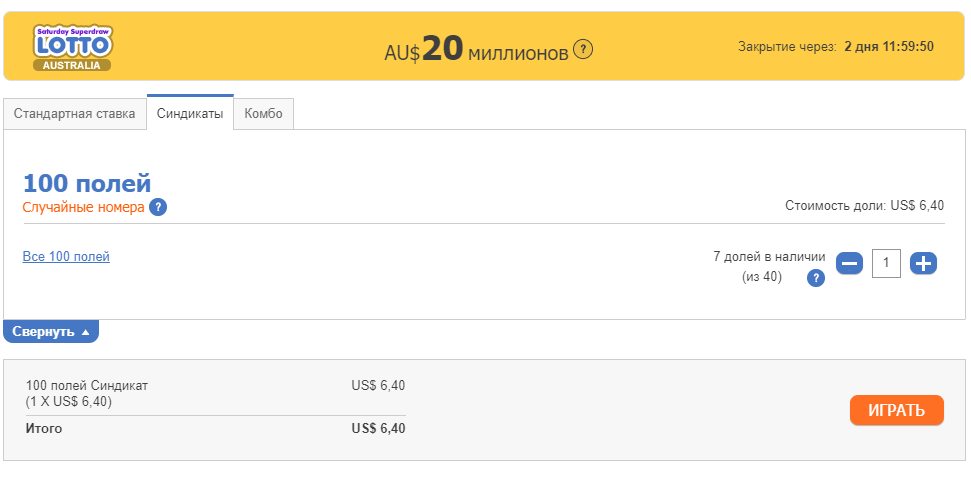
Task: Collapse the panel using Свернуть
Action: 51,331
